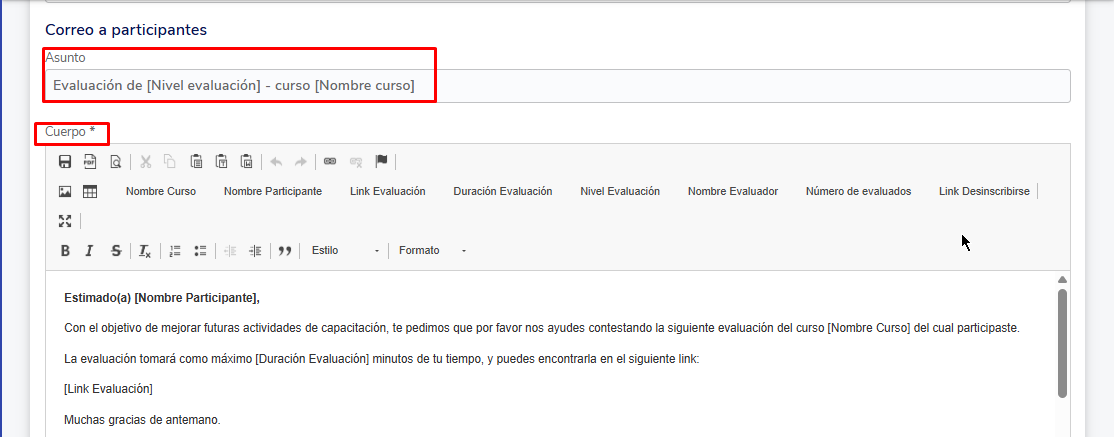1114x437 pixels.
Task: Open the Preview document icon
Action: (115, 162)
